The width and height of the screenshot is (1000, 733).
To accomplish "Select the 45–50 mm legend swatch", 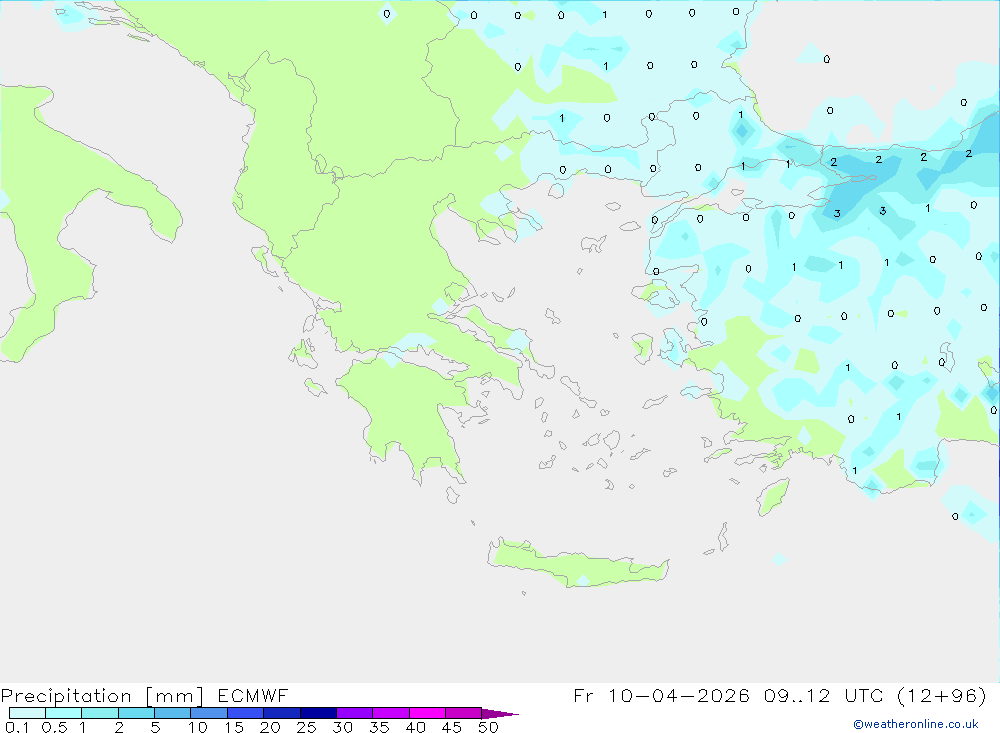I will [x=464, y=713].
